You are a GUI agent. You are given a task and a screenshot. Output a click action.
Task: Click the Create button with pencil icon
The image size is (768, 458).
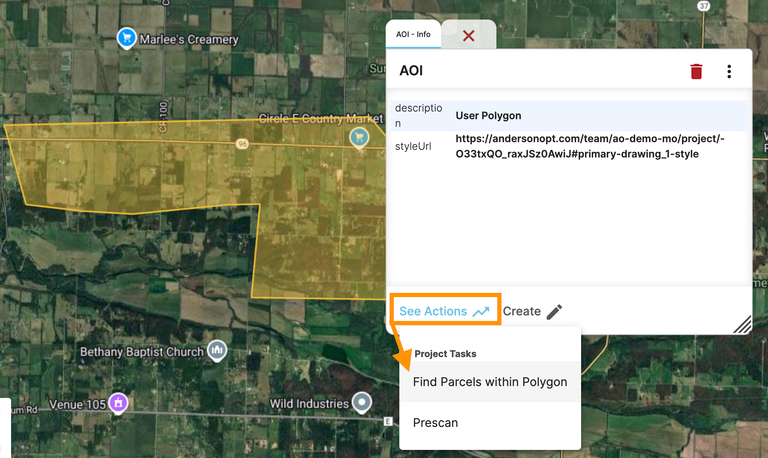(532, 312)
